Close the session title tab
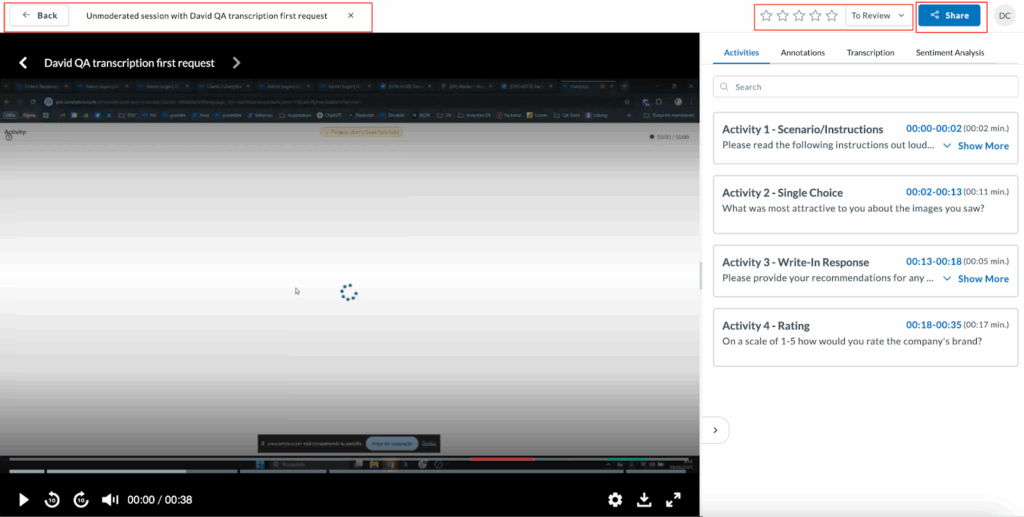Screen dimensions: 1024x517 350,16
